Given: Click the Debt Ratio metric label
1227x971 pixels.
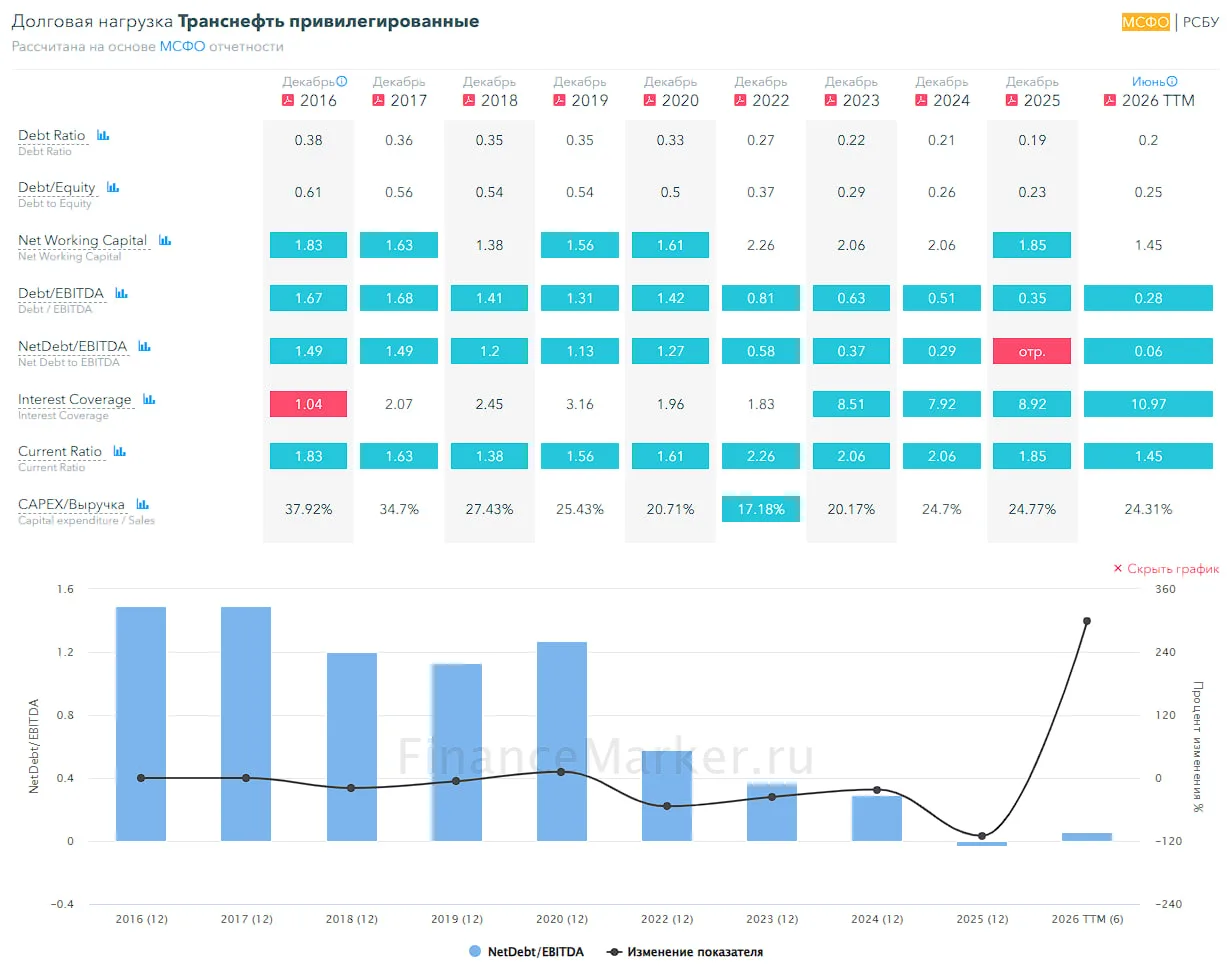Looking at the screenshot, I should (x=52, y=135).
